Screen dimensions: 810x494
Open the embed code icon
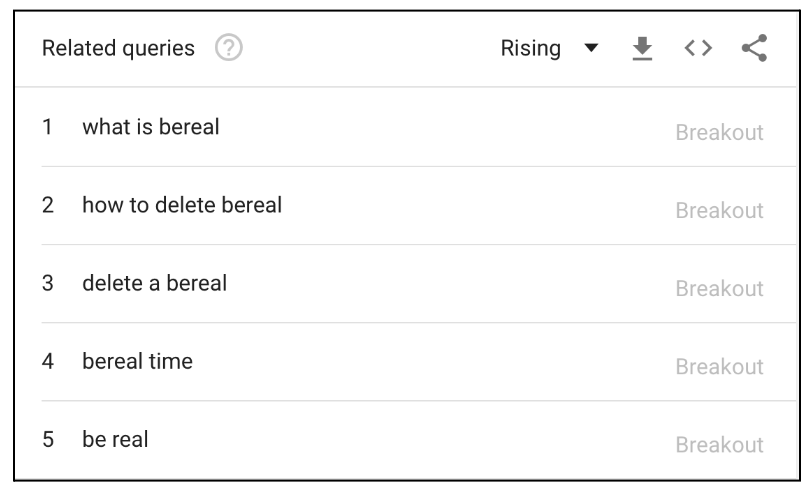(x=698, y=48)
